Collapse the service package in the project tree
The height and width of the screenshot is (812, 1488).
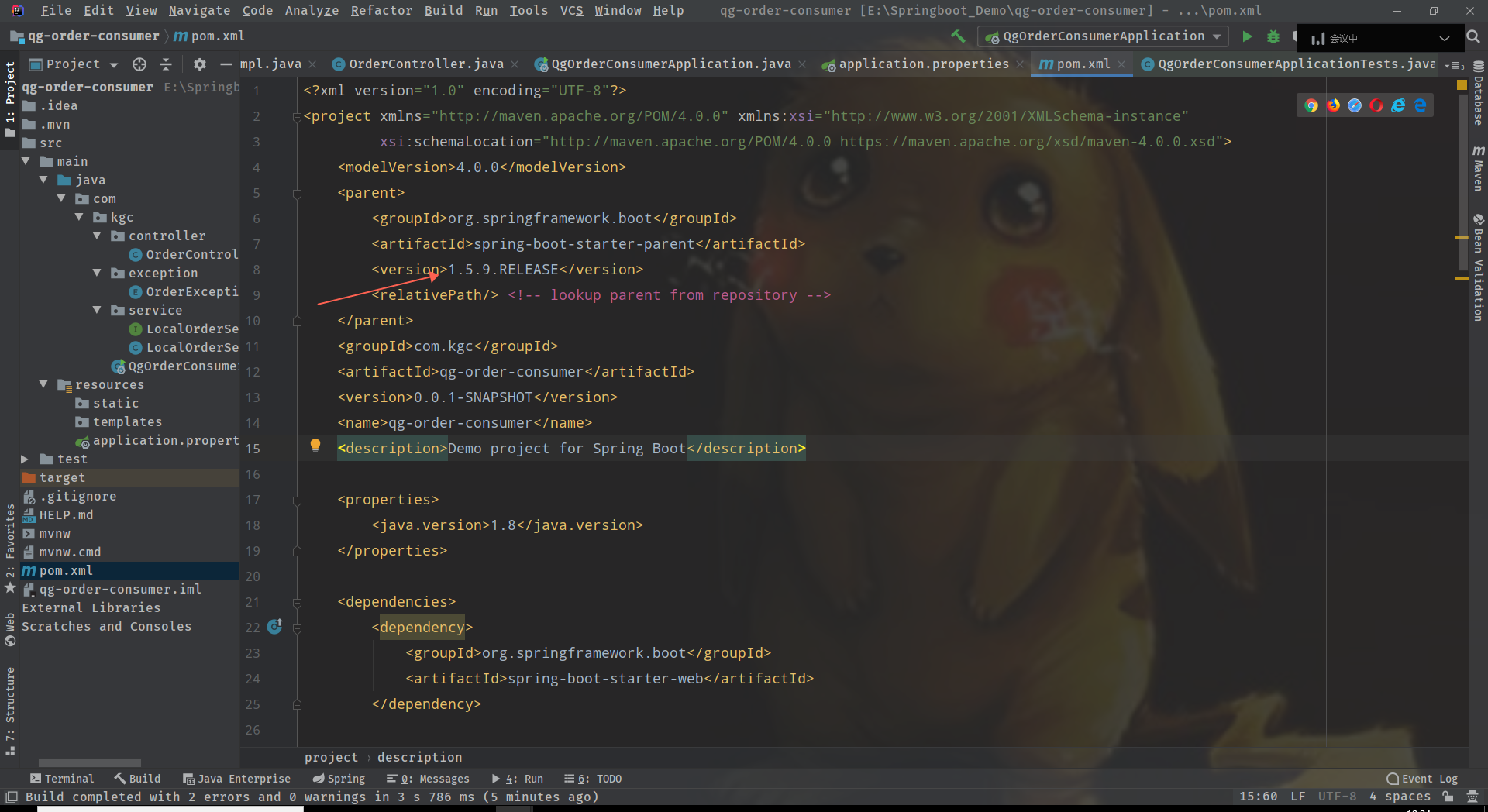click(97, 310)
